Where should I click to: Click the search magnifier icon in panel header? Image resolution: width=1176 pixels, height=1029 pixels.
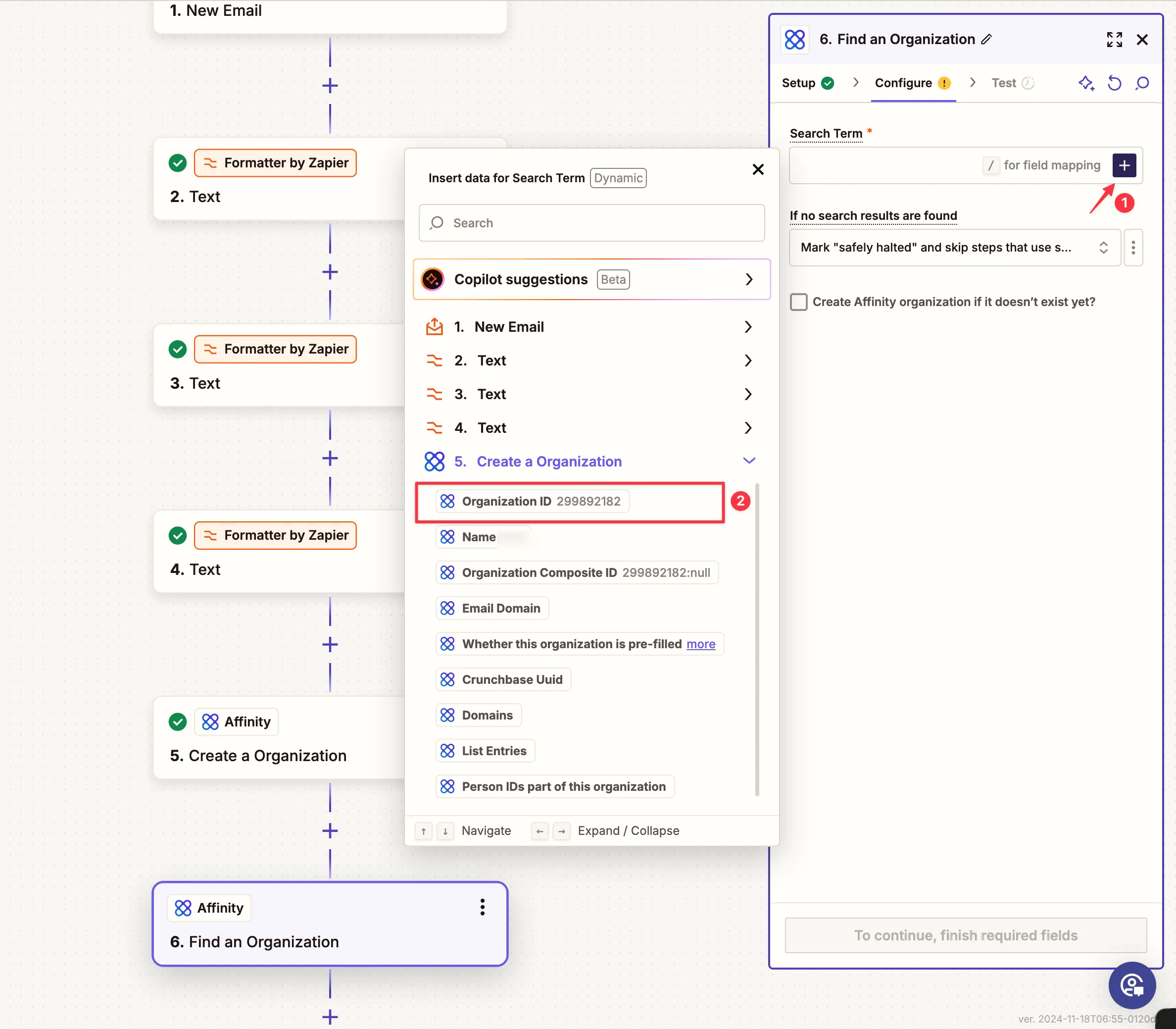coord(1142,83)
